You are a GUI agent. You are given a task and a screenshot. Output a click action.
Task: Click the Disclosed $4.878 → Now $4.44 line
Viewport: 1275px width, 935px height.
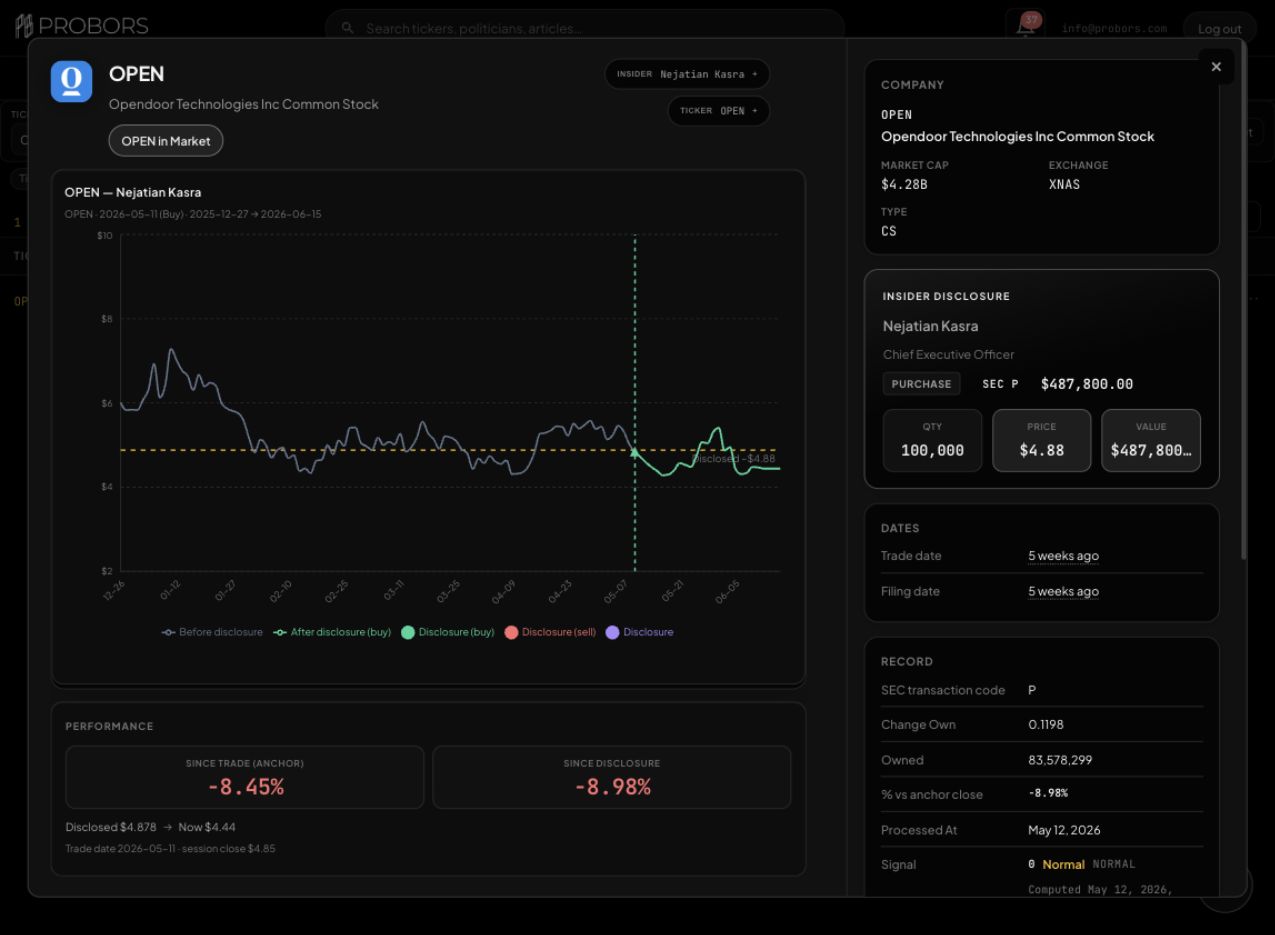(151, 827)
